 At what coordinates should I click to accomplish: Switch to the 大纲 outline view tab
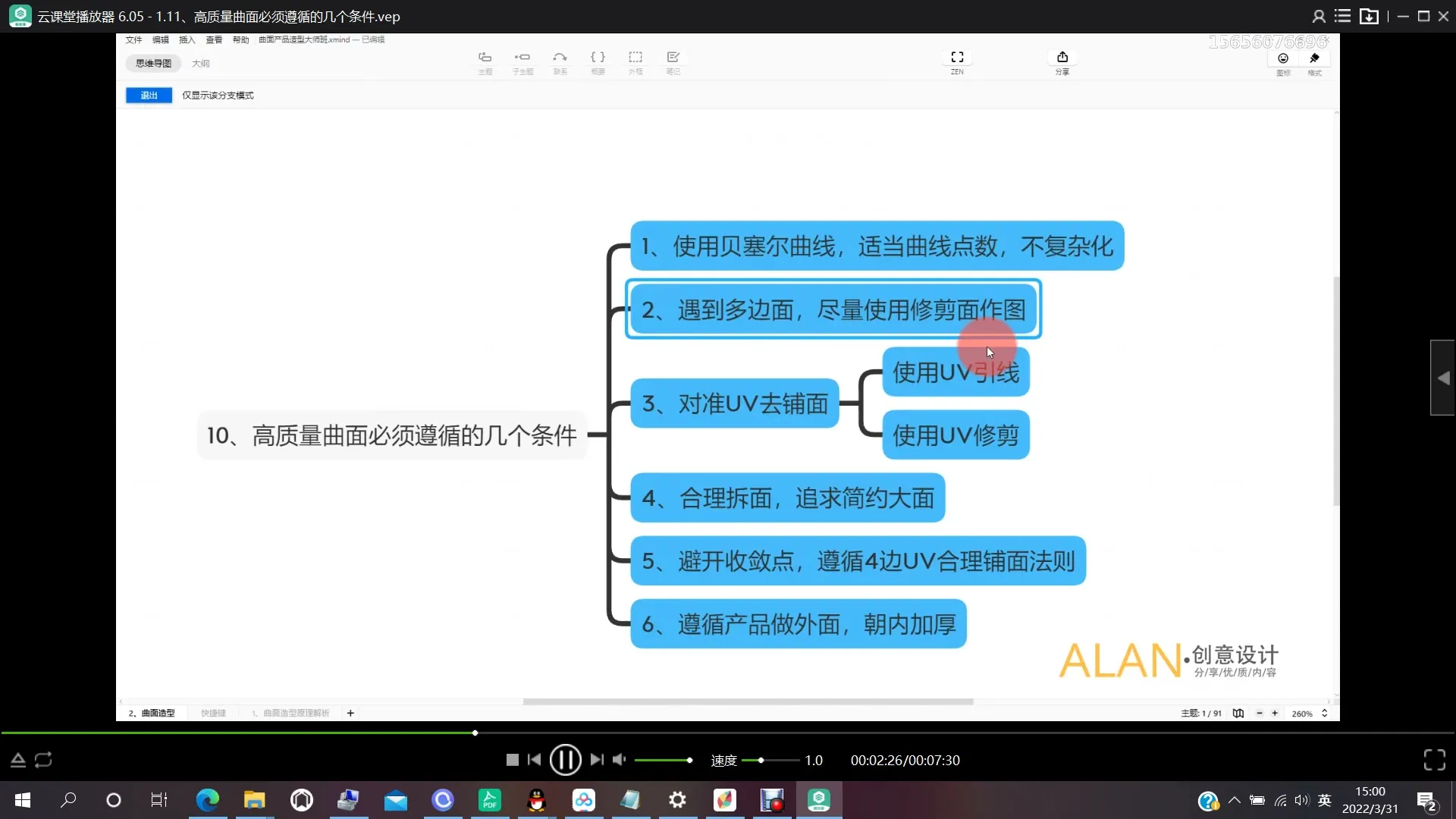click(x=200, y=64)
